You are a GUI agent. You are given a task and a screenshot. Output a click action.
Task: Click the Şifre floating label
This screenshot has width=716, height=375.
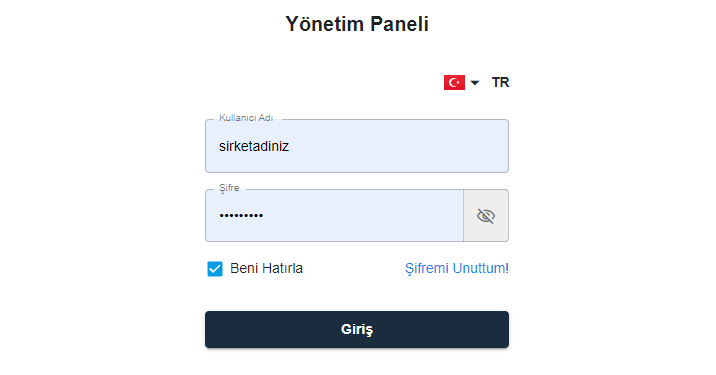coord(229,188)
